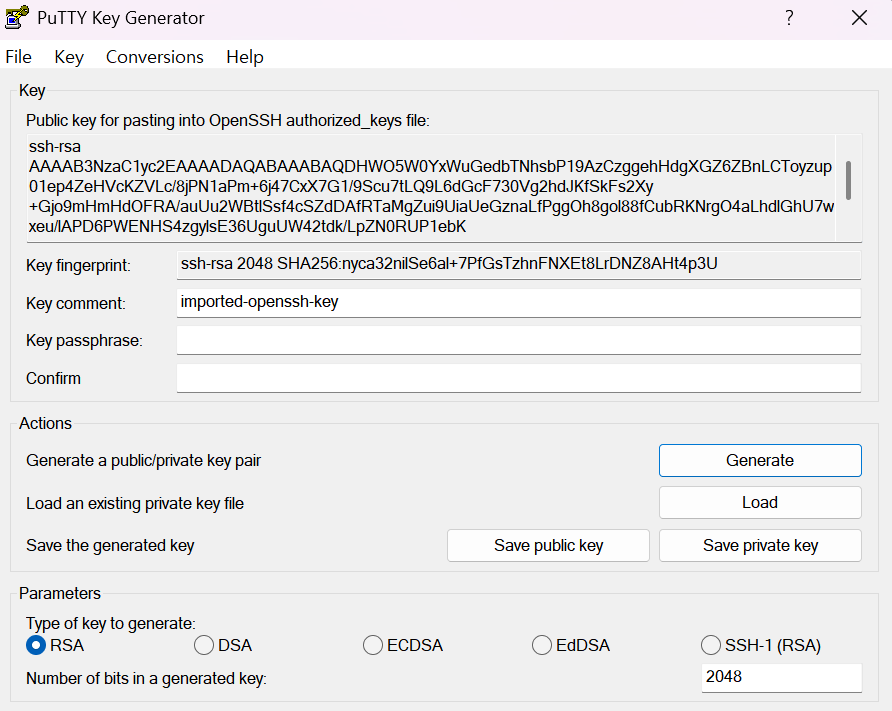Viewport: 892px width, 711px height.
Task: Click 'Load an existing private key file' text
Action: 135,503
